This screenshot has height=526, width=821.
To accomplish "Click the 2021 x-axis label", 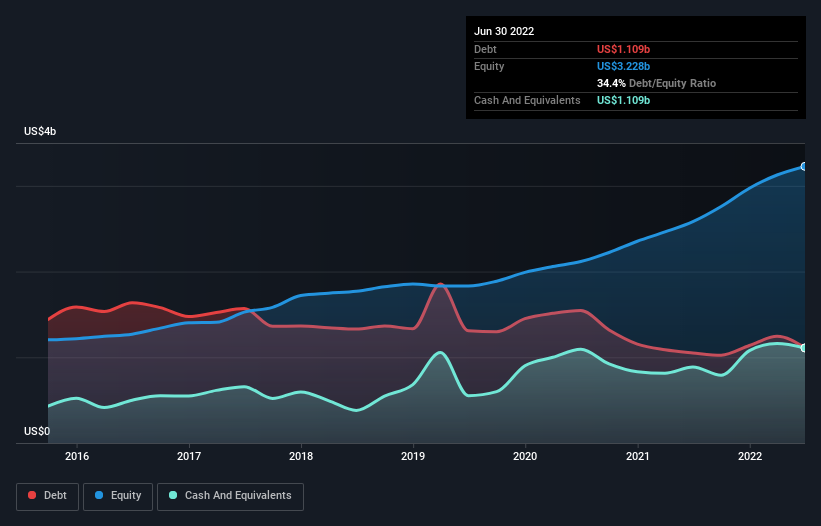I will coord(638,456).
